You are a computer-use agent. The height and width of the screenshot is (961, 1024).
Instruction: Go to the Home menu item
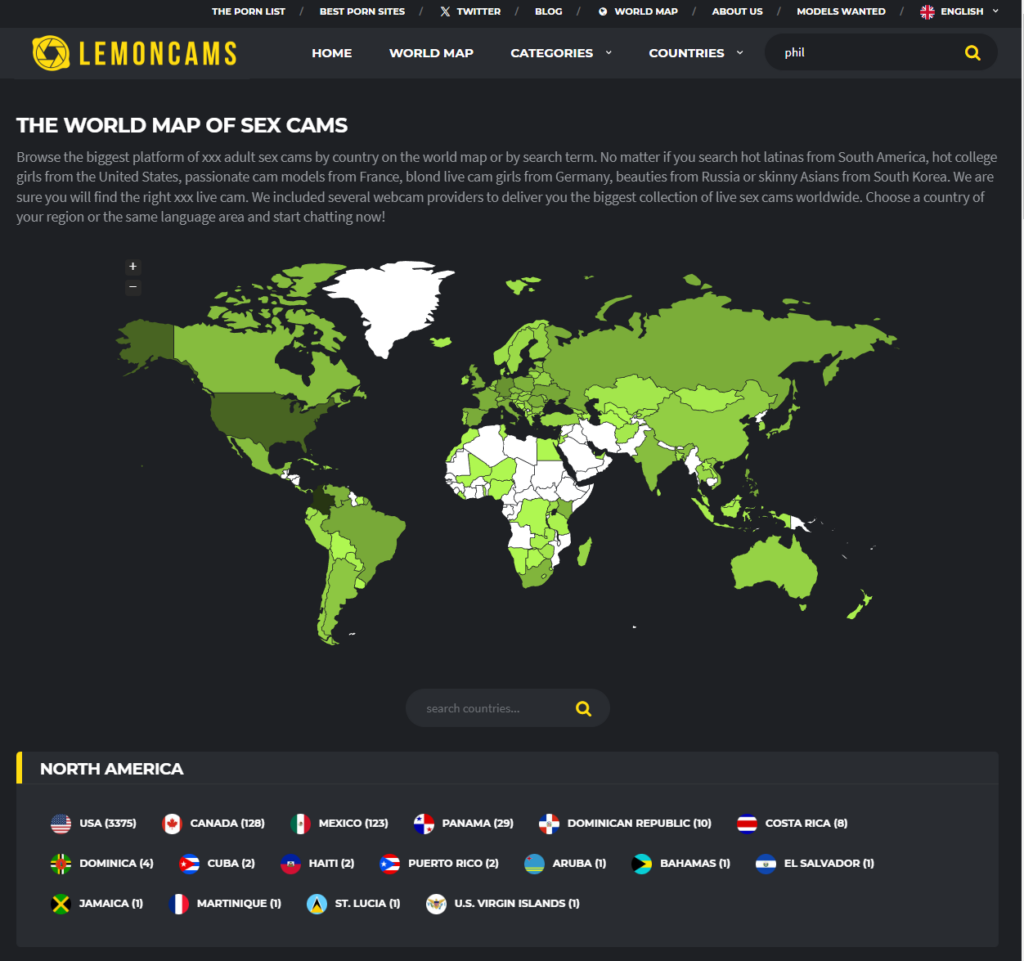[x=331, y=53]
